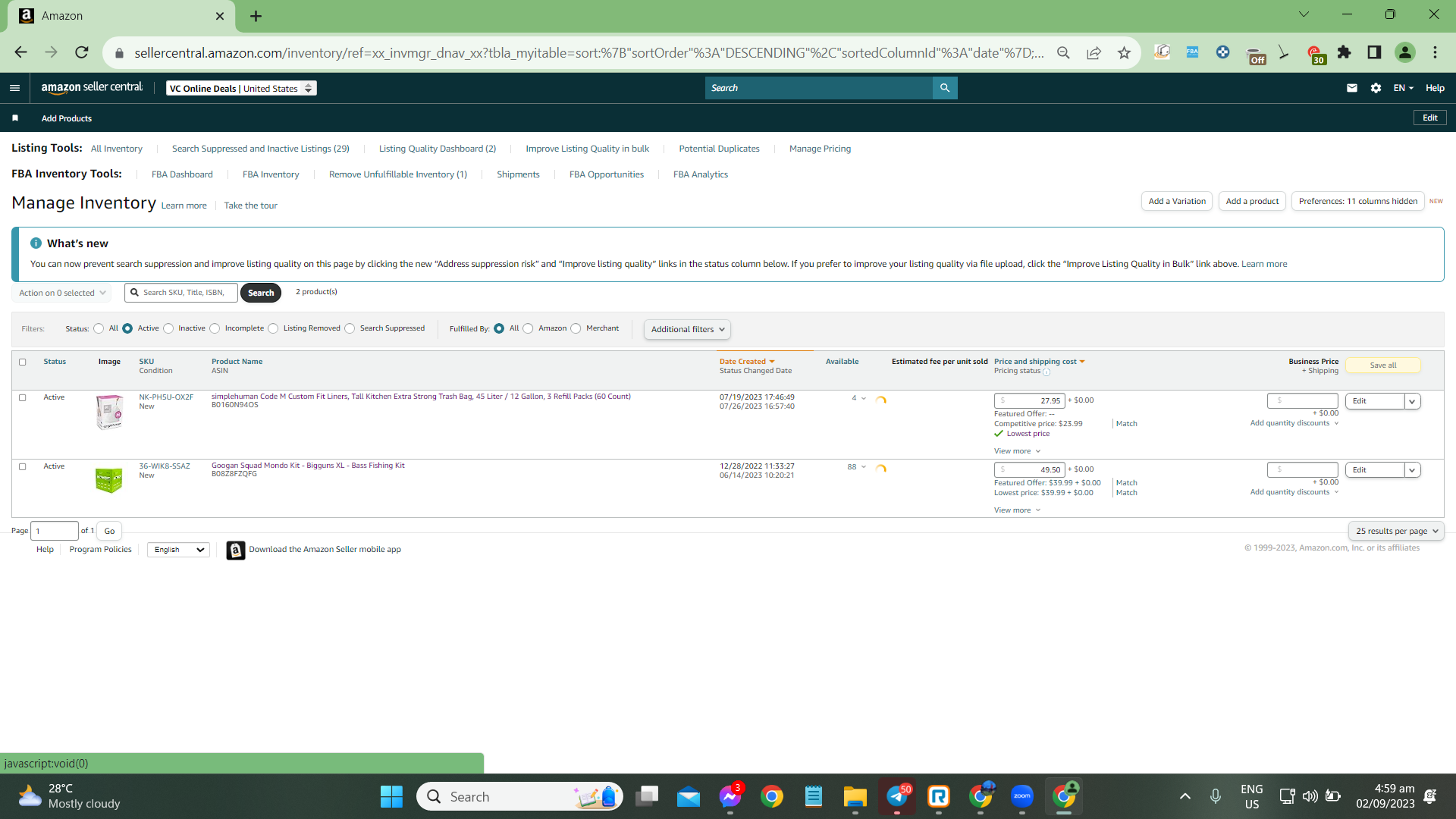The height and width of the screenshot is (819, 1456).
Task: Click the Pricing status info icon
Action: point(1046,372)
